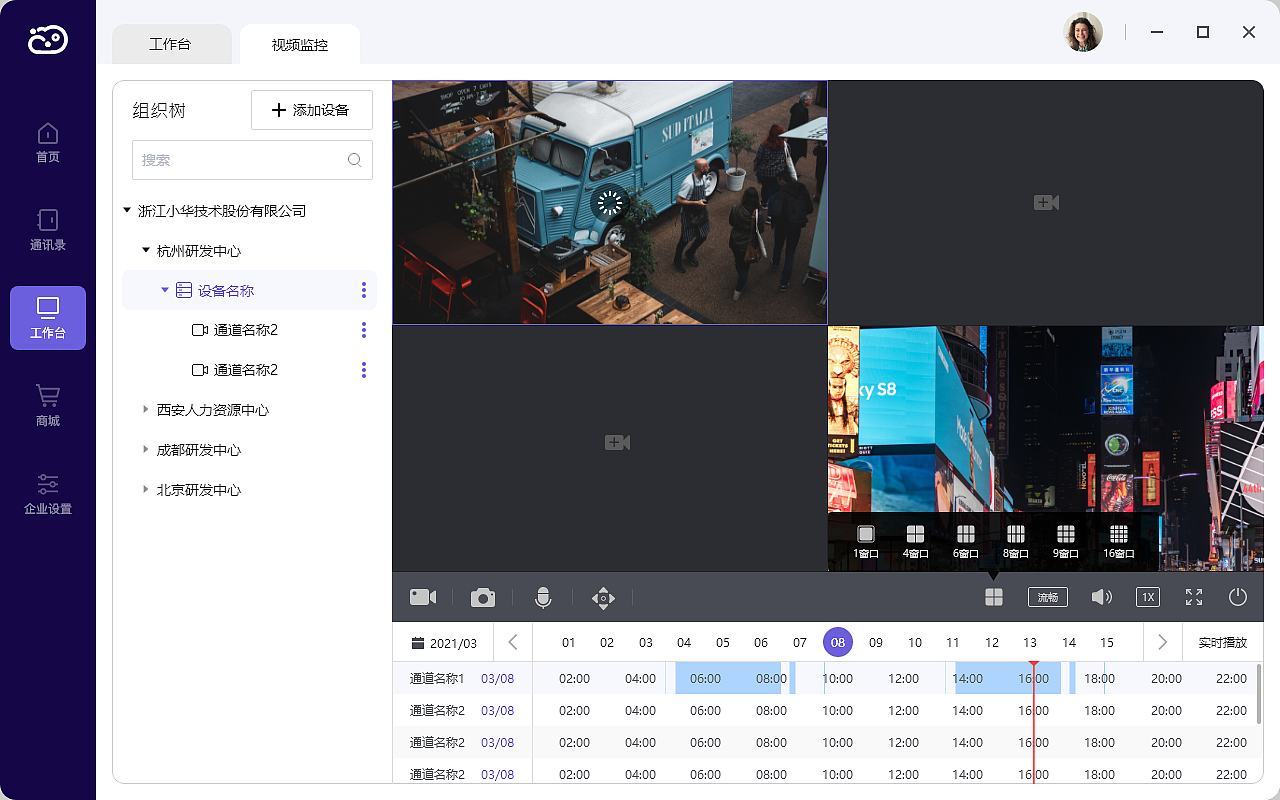Click the 实时播放 live play button
This screenshot has width=1280, height=800.
1223,642
